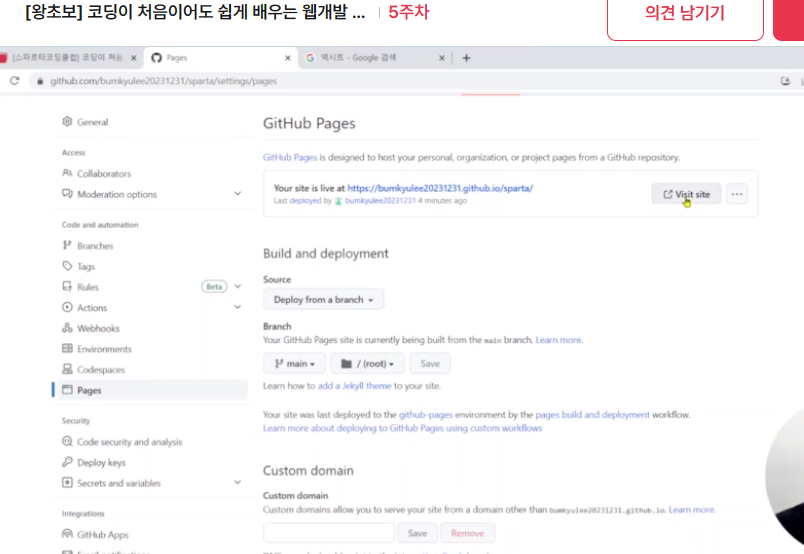Viewport: 804px width, 554px height.
Task: Click the Webhooks icon in sidebar
Action: (67, 327)
